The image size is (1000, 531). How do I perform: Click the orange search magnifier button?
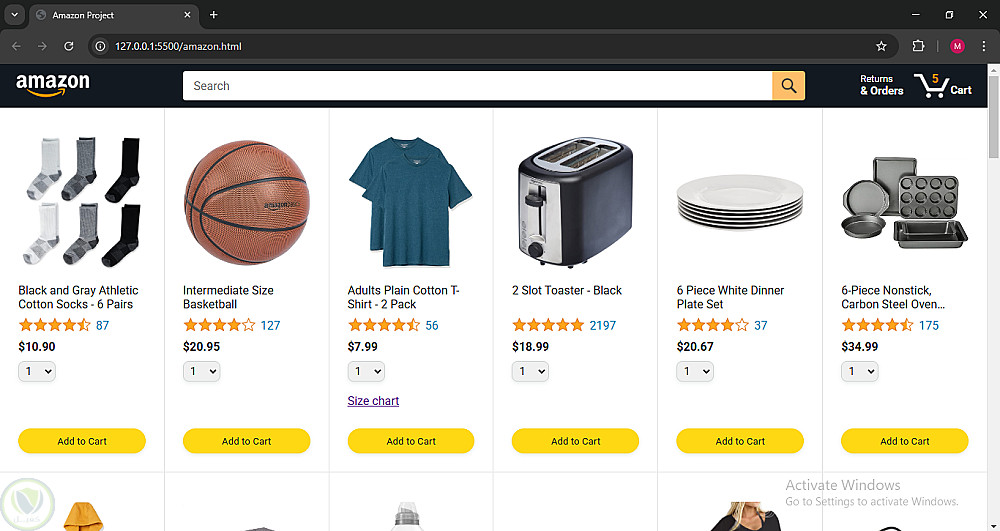click(x=788, y=86)
